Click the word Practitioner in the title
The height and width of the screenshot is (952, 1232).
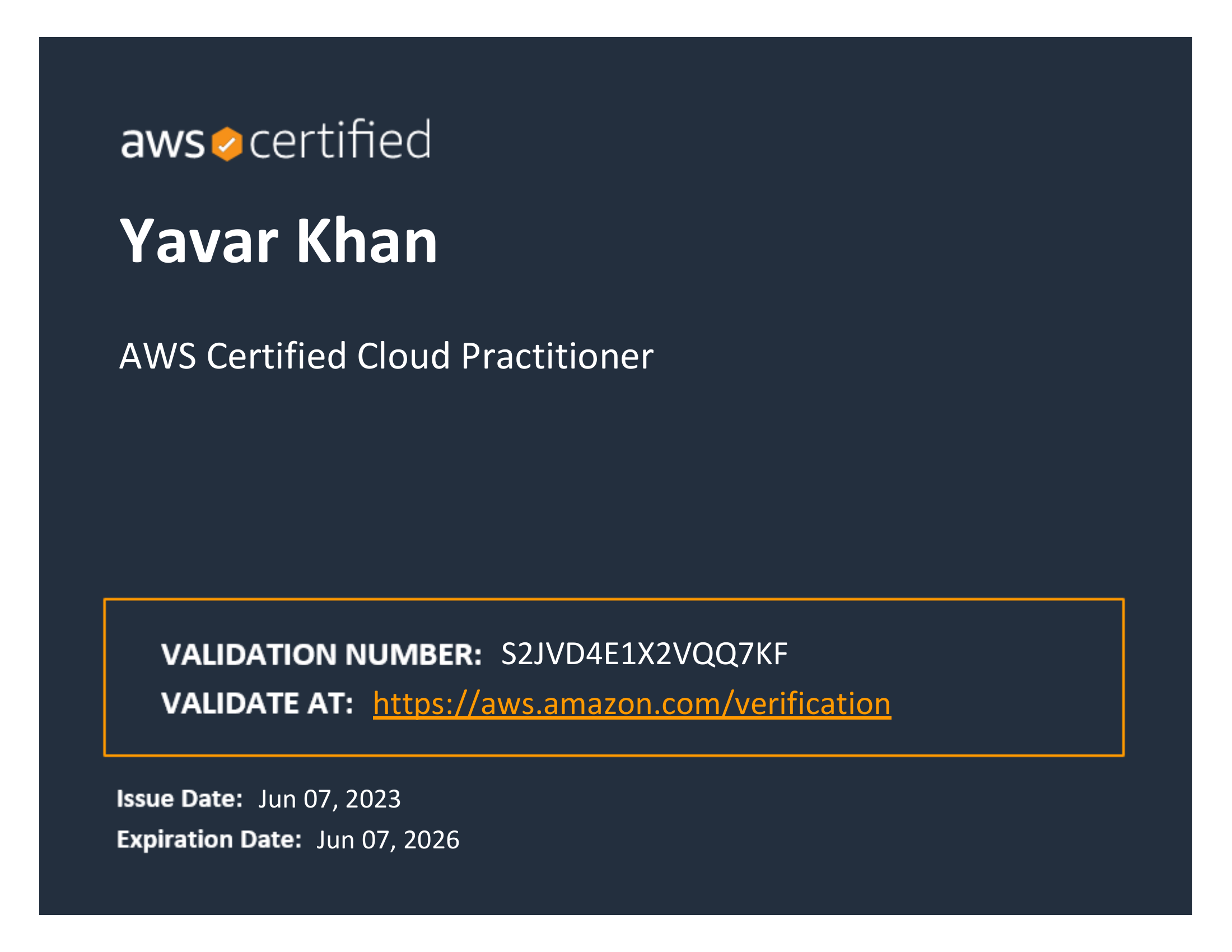point(557,356)
